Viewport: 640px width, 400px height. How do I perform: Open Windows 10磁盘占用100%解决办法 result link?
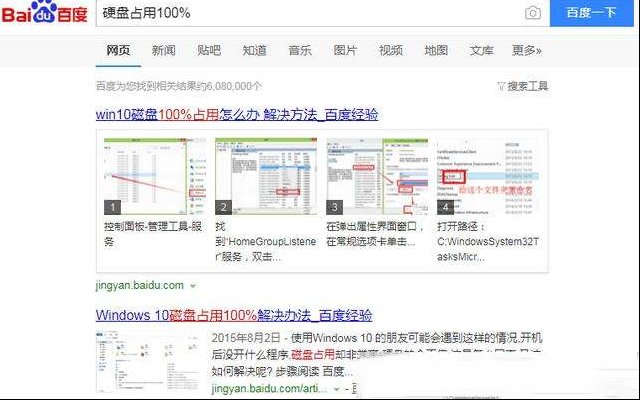[x=234, y=315]
